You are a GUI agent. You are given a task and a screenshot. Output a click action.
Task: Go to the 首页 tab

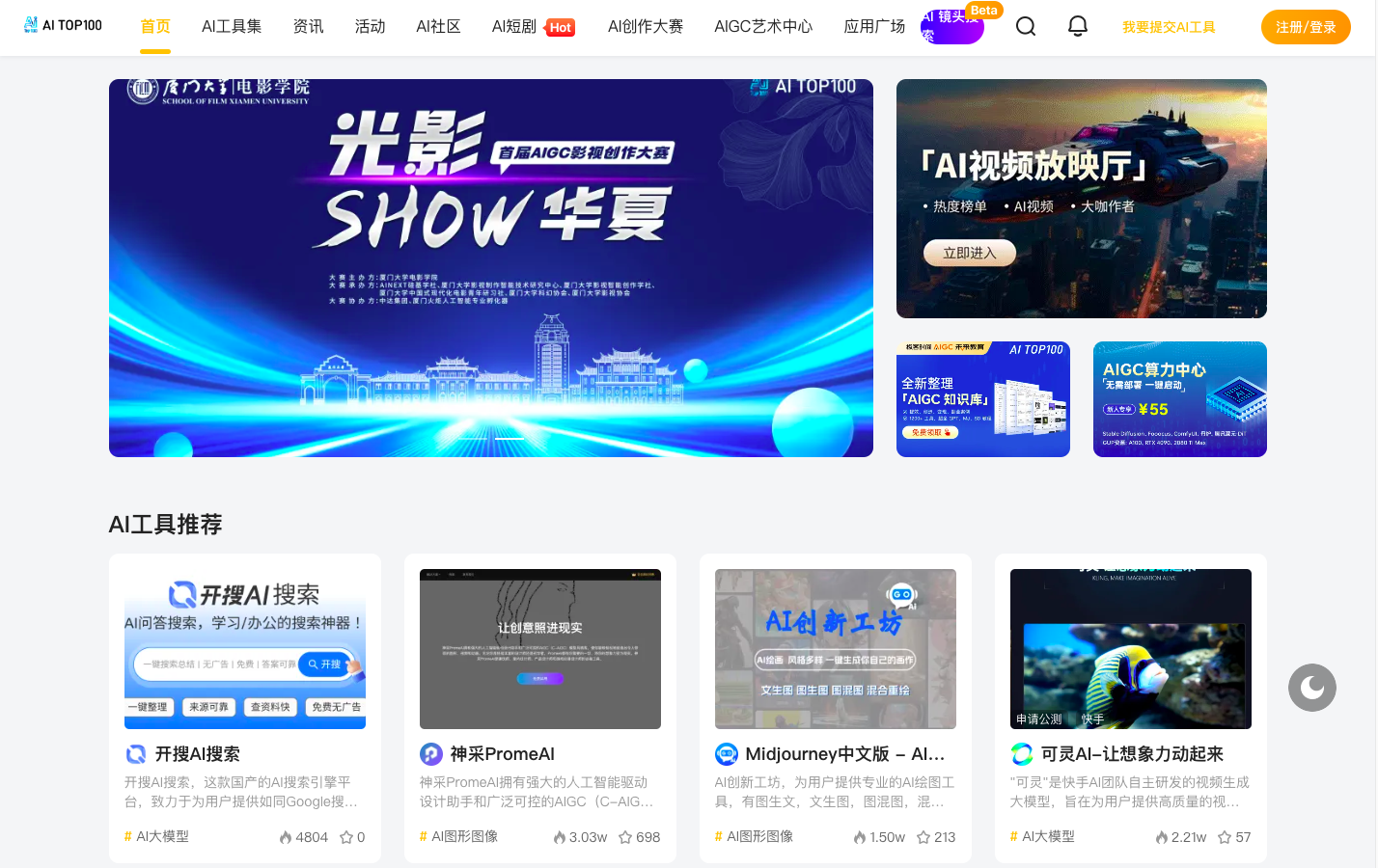[x=155, y=26]
